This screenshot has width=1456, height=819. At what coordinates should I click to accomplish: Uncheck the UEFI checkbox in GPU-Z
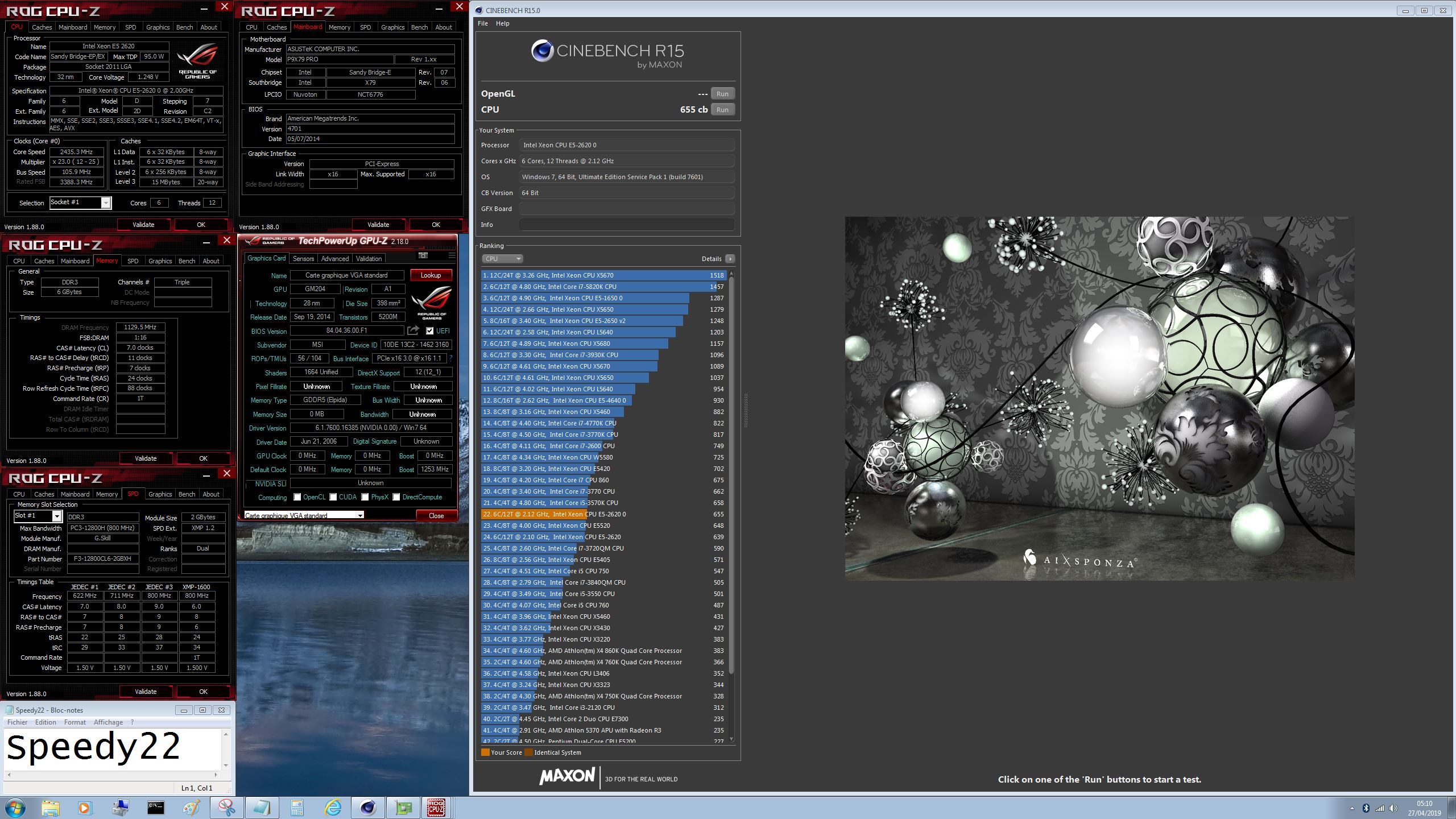[430, 330]
